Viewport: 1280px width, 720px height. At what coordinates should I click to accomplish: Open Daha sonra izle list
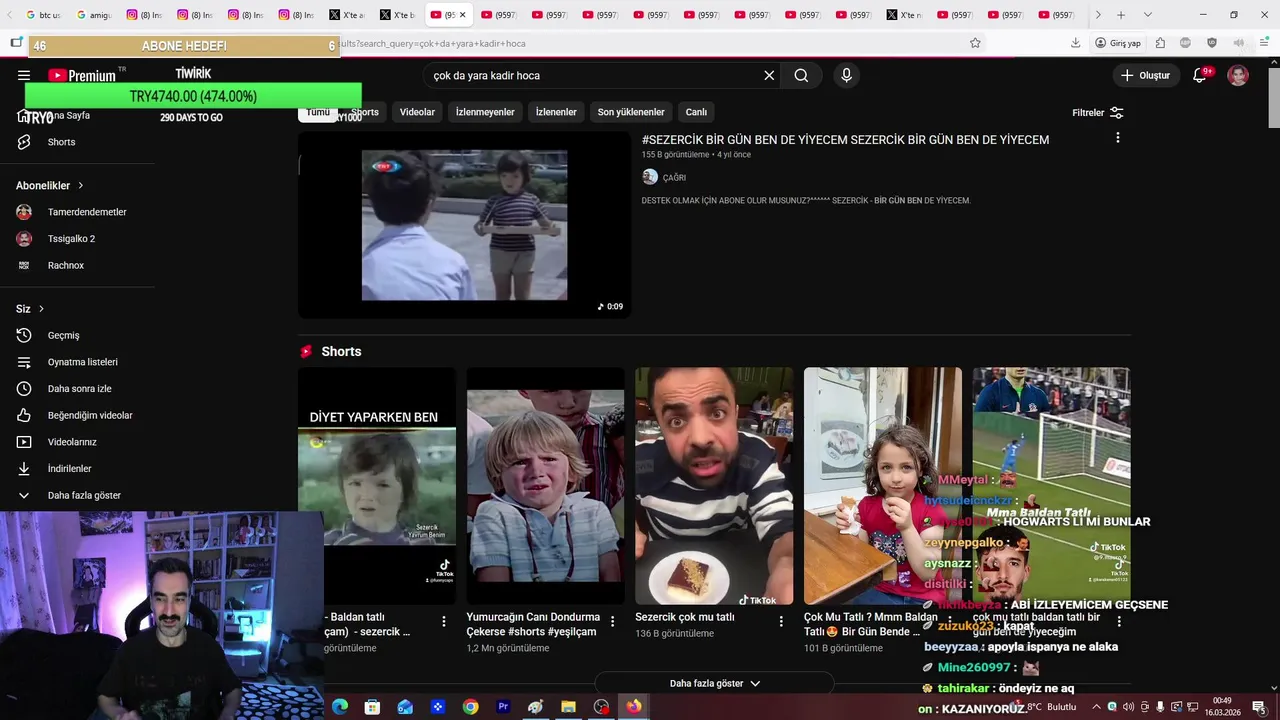[78, 389]
